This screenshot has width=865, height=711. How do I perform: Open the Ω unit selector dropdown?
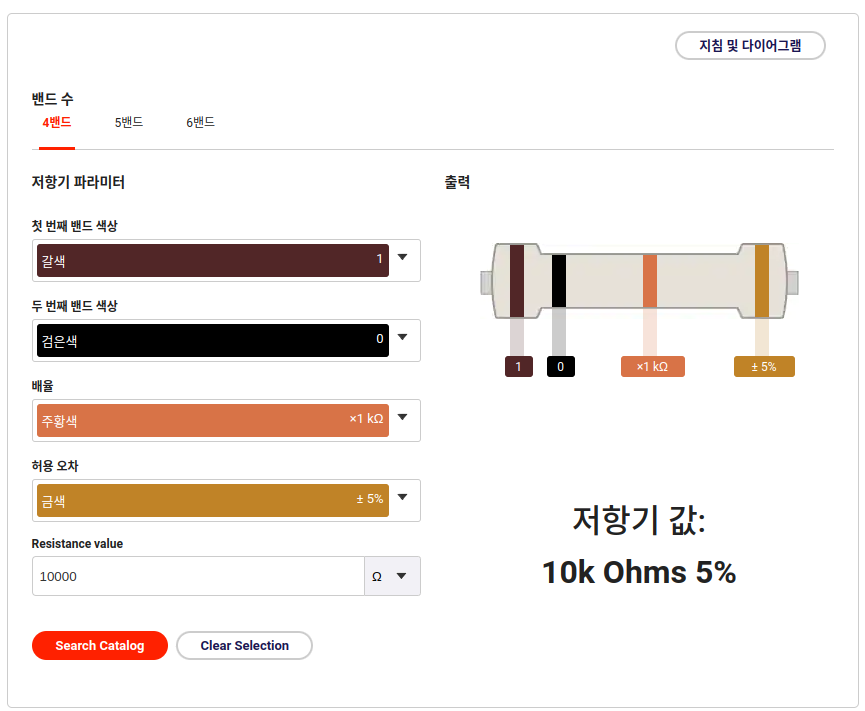392,576
